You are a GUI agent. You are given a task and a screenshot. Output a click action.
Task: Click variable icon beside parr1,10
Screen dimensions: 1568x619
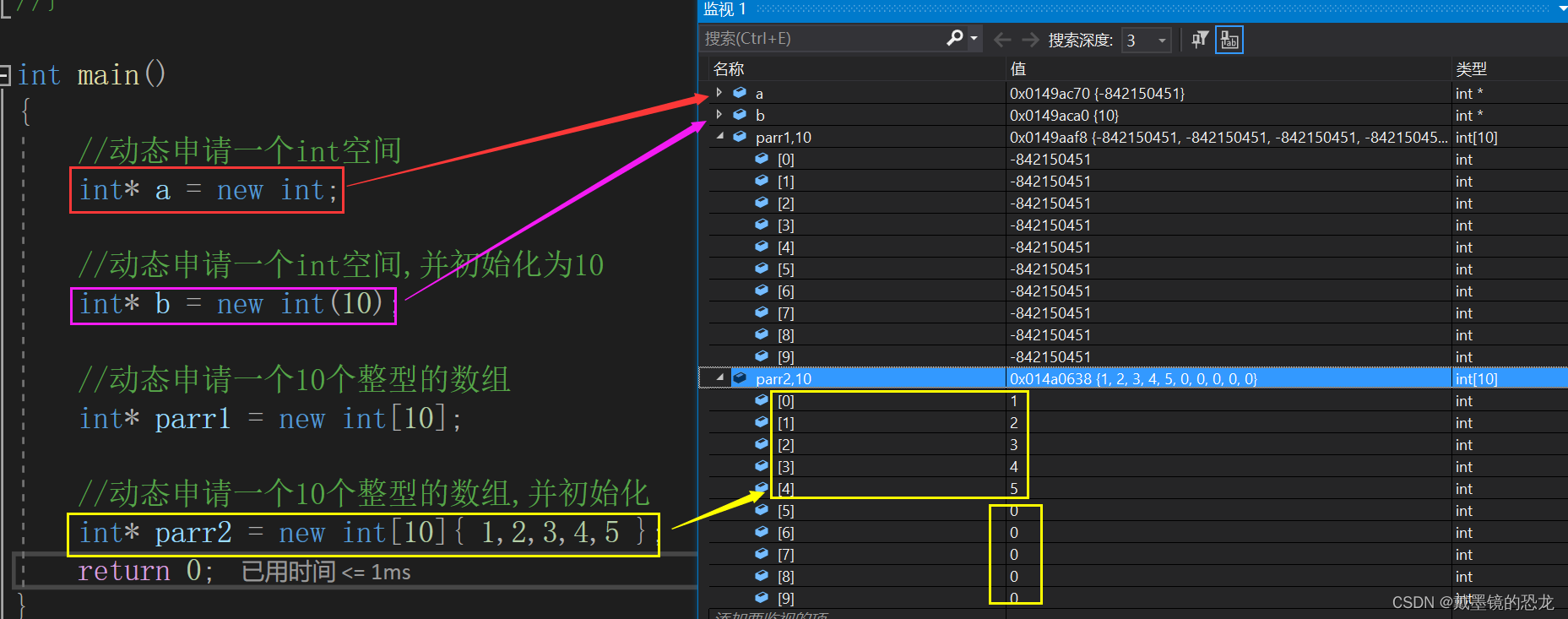click(x=740, y=137)
